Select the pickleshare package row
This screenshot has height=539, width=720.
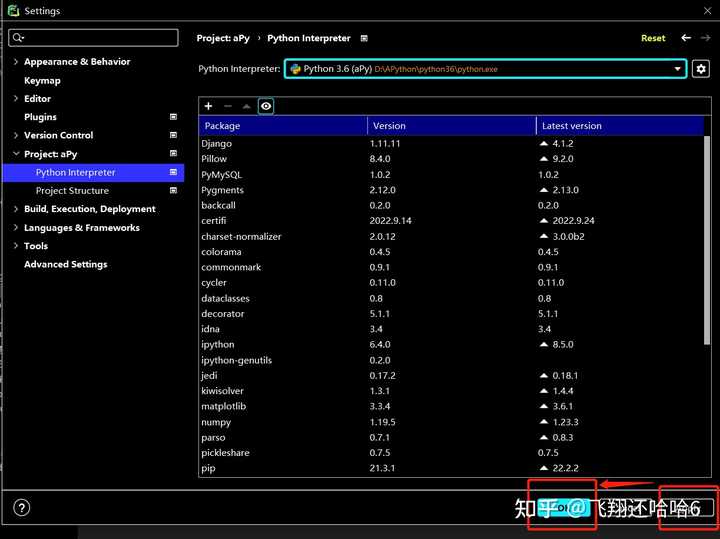click(x=451, y=453)
